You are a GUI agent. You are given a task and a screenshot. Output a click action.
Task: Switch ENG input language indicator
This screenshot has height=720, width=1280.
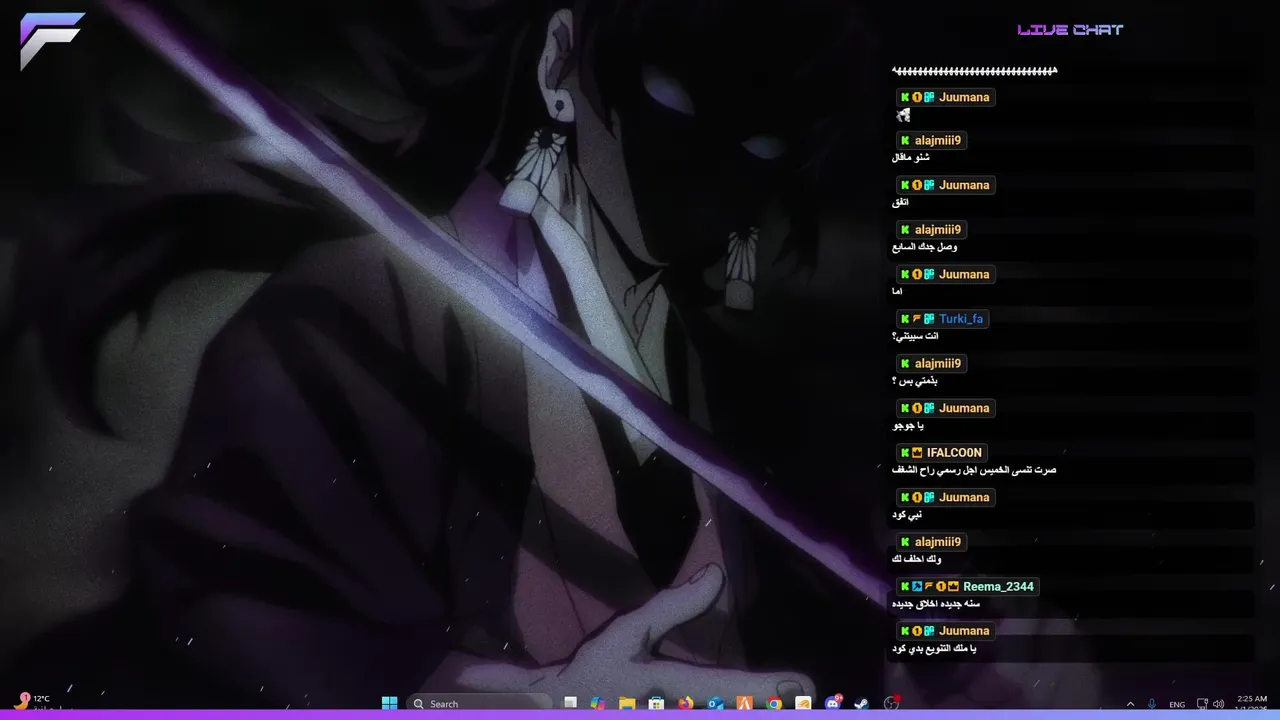coord(1177,704)
